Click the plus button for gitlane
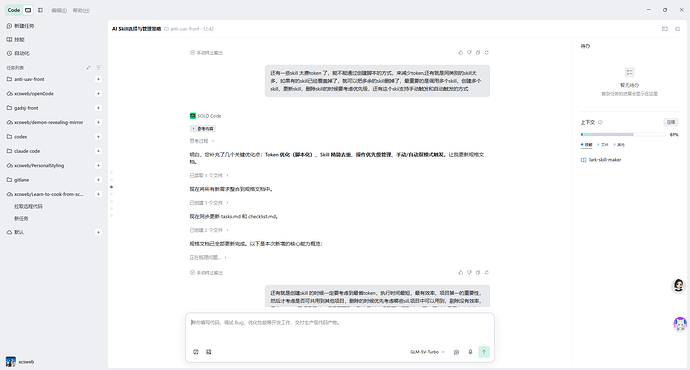The image size is (690, 370). 99,180
